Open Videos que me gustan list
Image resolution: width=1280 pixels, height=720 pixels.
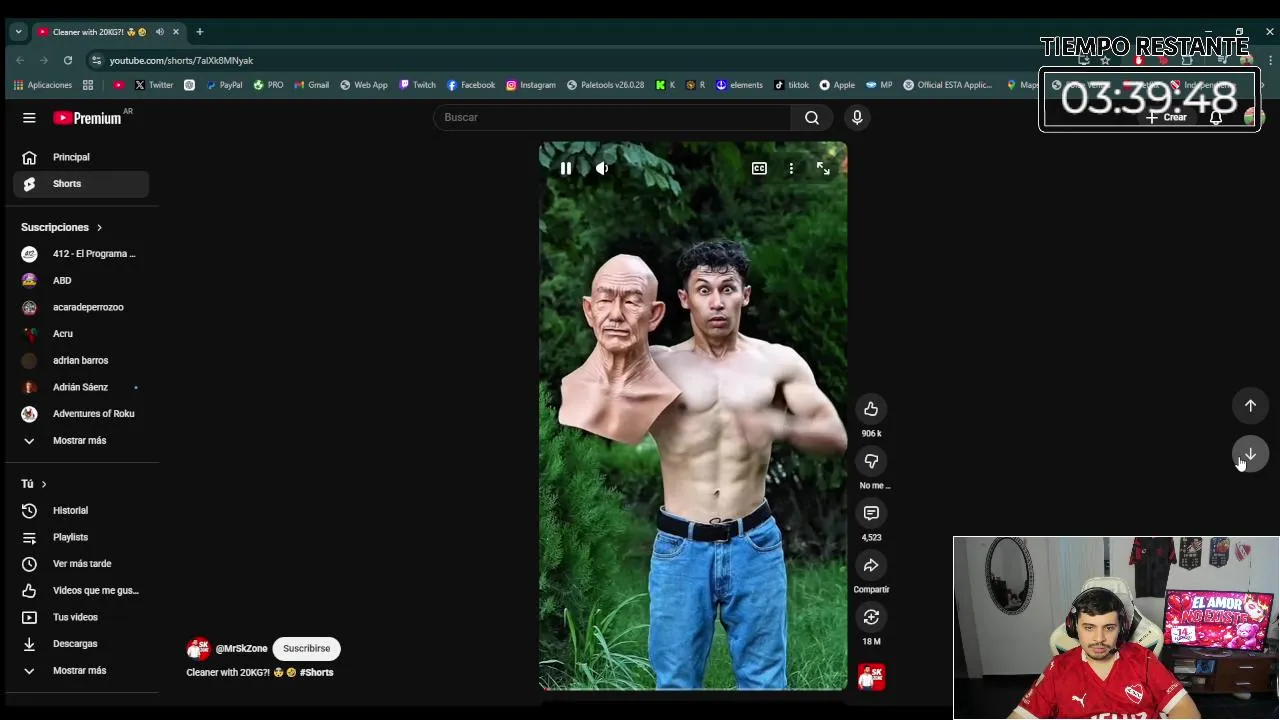81,591
